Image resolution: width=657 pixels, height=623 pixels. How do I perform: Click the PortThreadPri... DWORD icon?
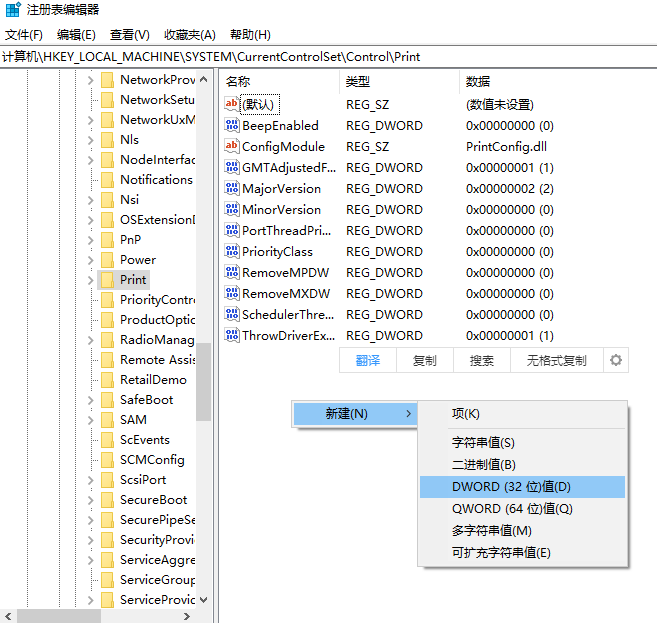click(232, 230)
